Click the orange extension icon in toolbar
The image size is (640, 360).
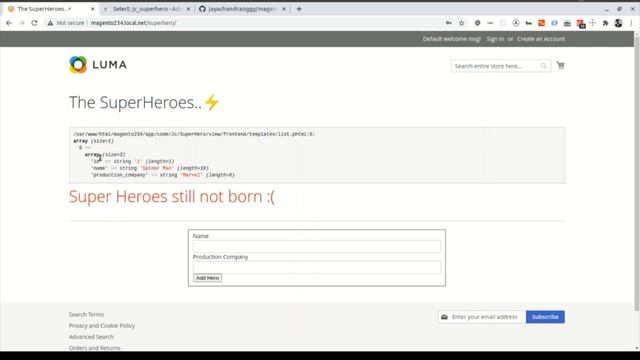[x=542, y=23]
